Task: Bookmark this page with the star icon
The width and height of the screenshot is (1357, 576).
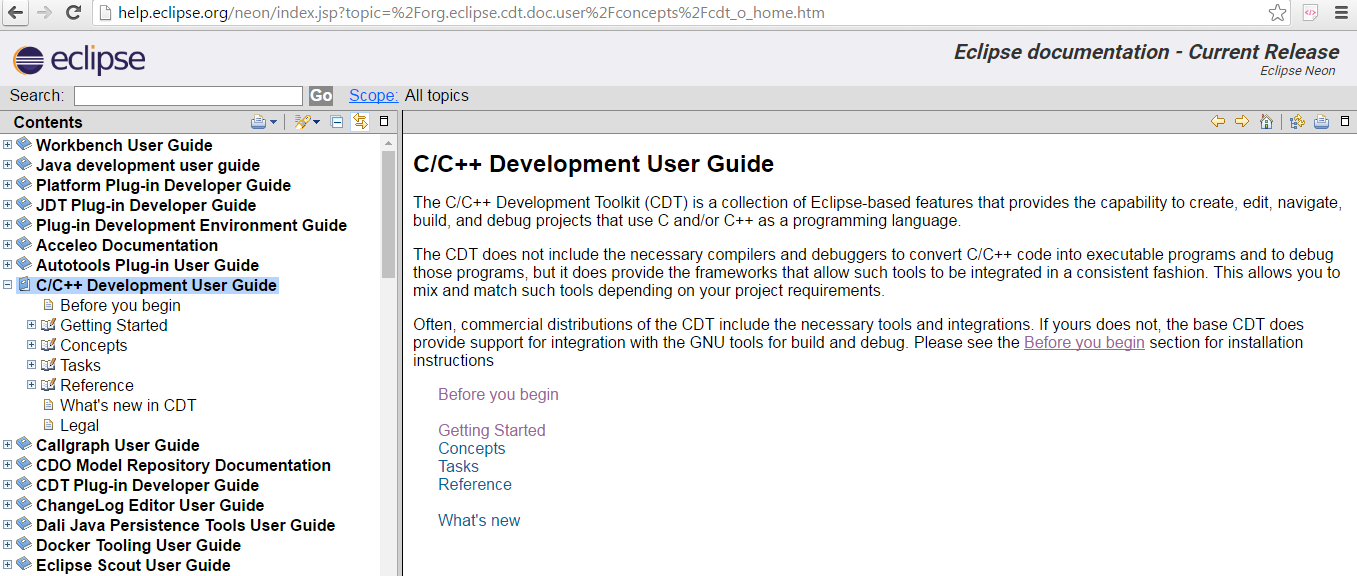Action: pos(1277,13)
